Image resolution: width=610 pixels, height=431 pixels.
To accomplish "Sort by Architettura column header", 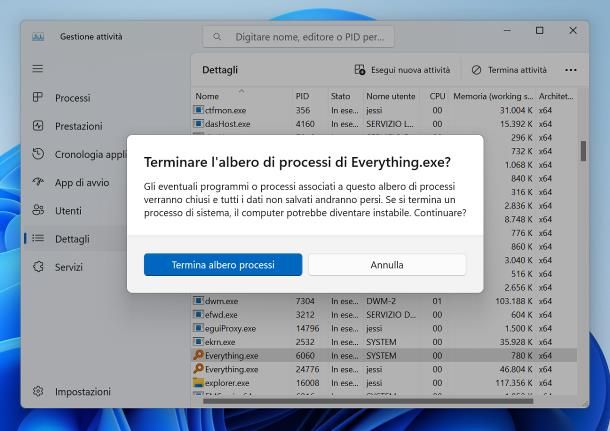I will 556,96.
